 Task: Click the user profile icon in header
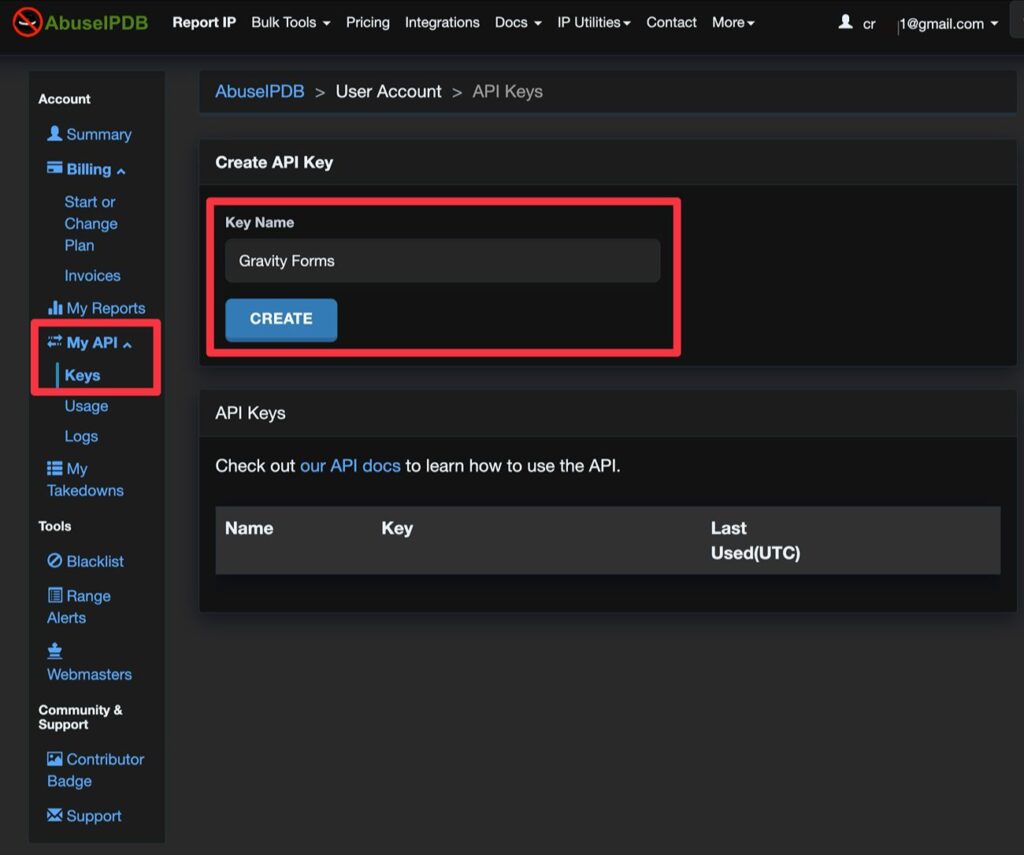point(845,22)
